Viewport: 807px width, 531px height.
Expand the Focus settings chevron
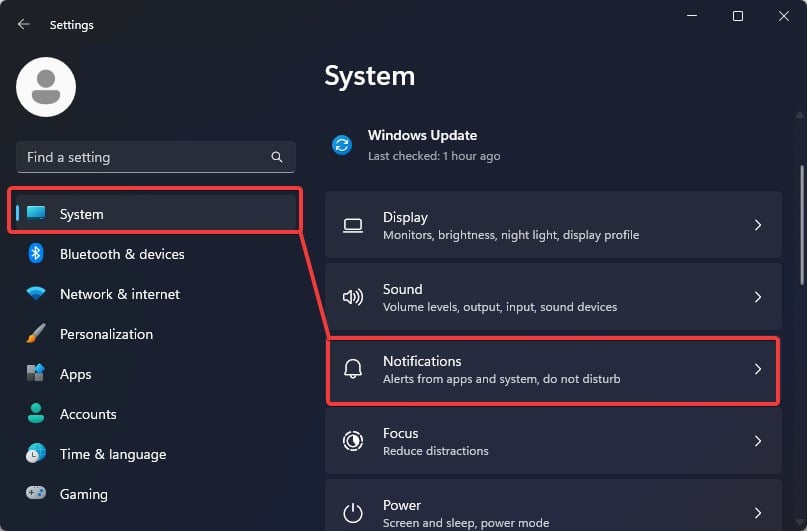pos(757,441)
